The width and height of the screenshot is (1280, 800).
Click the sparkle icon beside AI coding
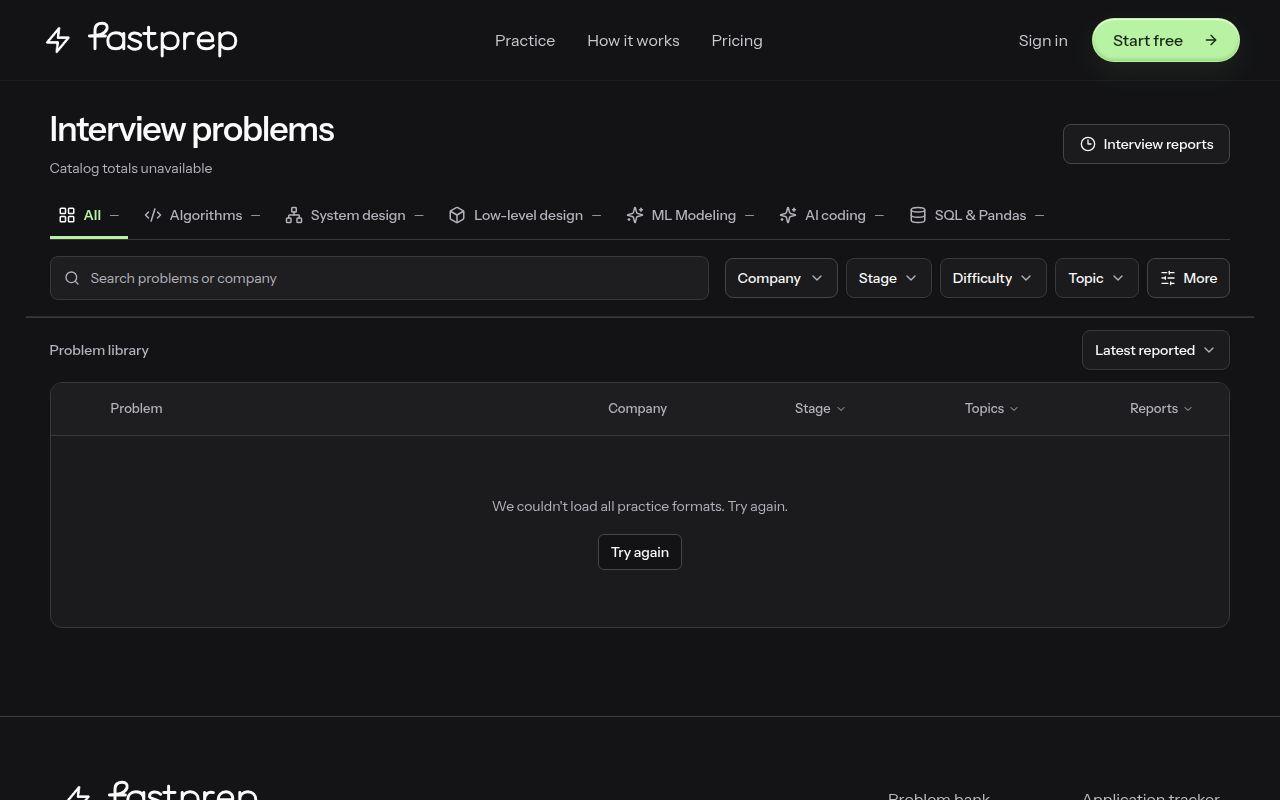[788, 215]
